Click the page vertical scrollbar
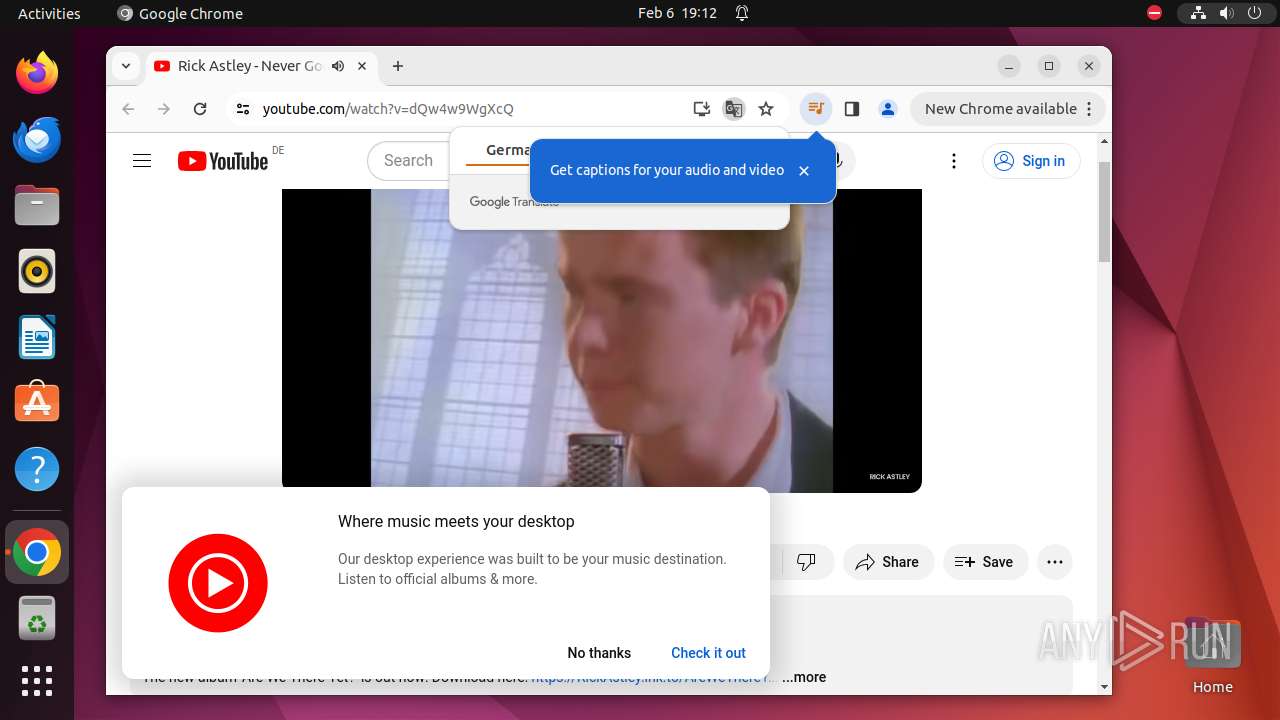Viewport: 1280px width, 720px height. click(1104, 213)
